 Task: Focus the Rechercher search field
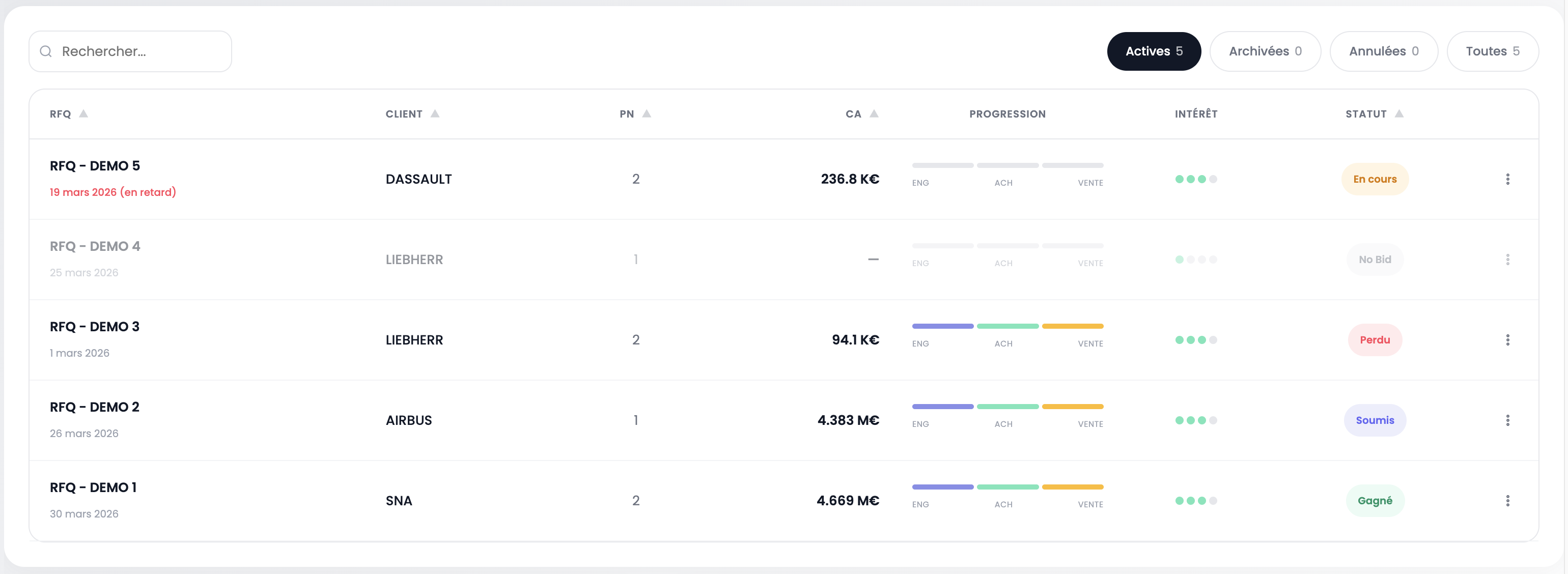tap(140, 52)
